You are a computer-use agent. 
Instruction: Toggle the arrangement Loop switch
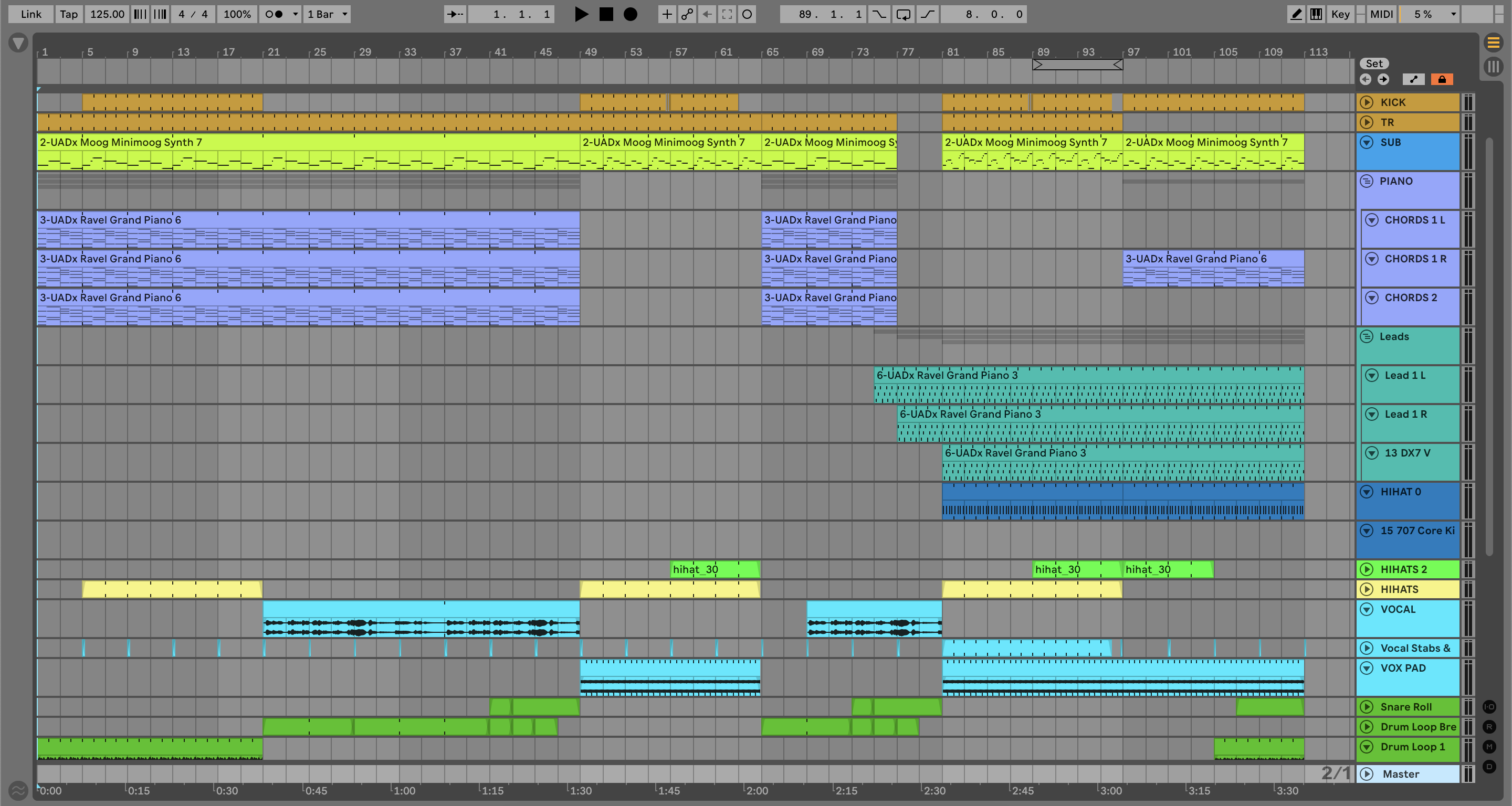point(904,14)
